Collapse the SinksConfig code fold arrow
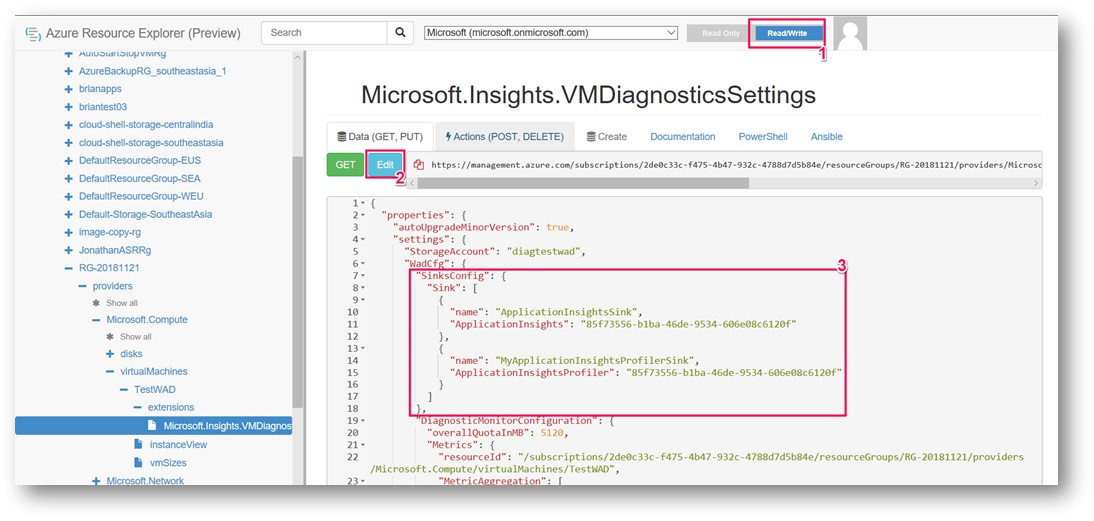Image resolution: width=1094 pixels, height=521 pixels. pos(364,275)
